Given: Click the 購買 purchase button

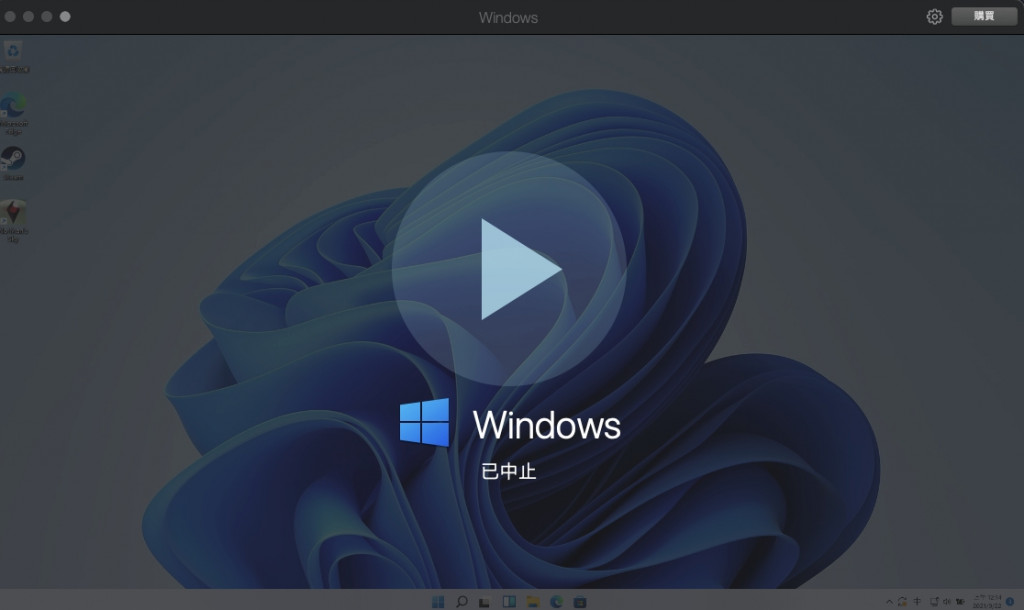Looking at the screenshot, I should tap(984, 16).
